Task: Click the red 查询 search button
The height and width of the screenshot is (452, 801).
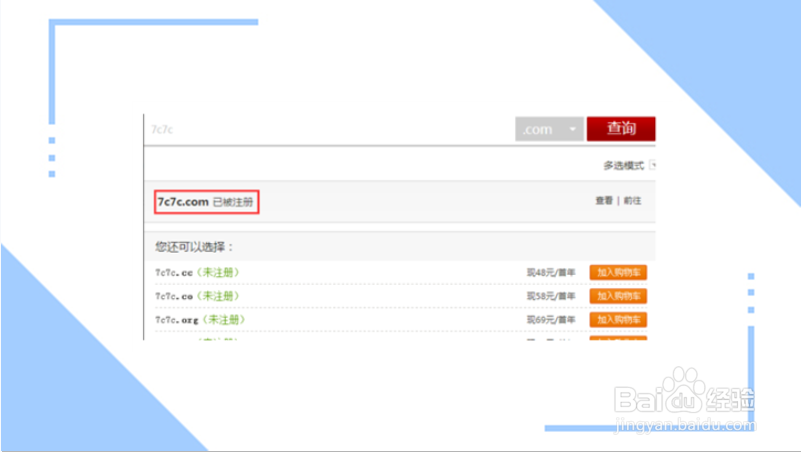Action: point(621,129)
